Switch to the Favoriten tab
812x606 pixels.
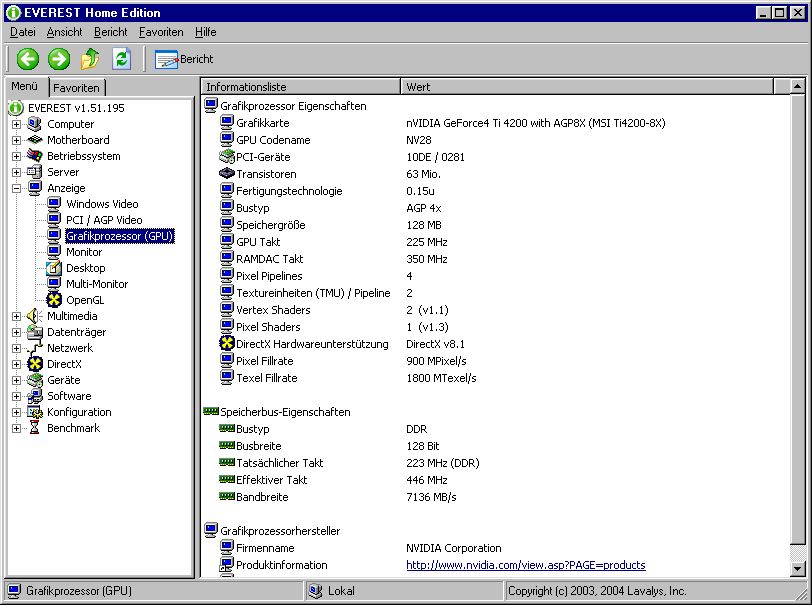(77, 88)
